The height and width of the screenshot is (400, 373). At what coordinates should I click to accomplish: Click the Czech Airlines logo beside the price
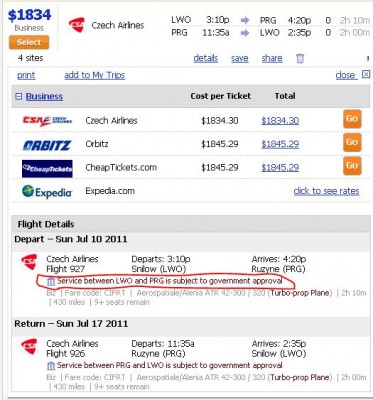77,25
